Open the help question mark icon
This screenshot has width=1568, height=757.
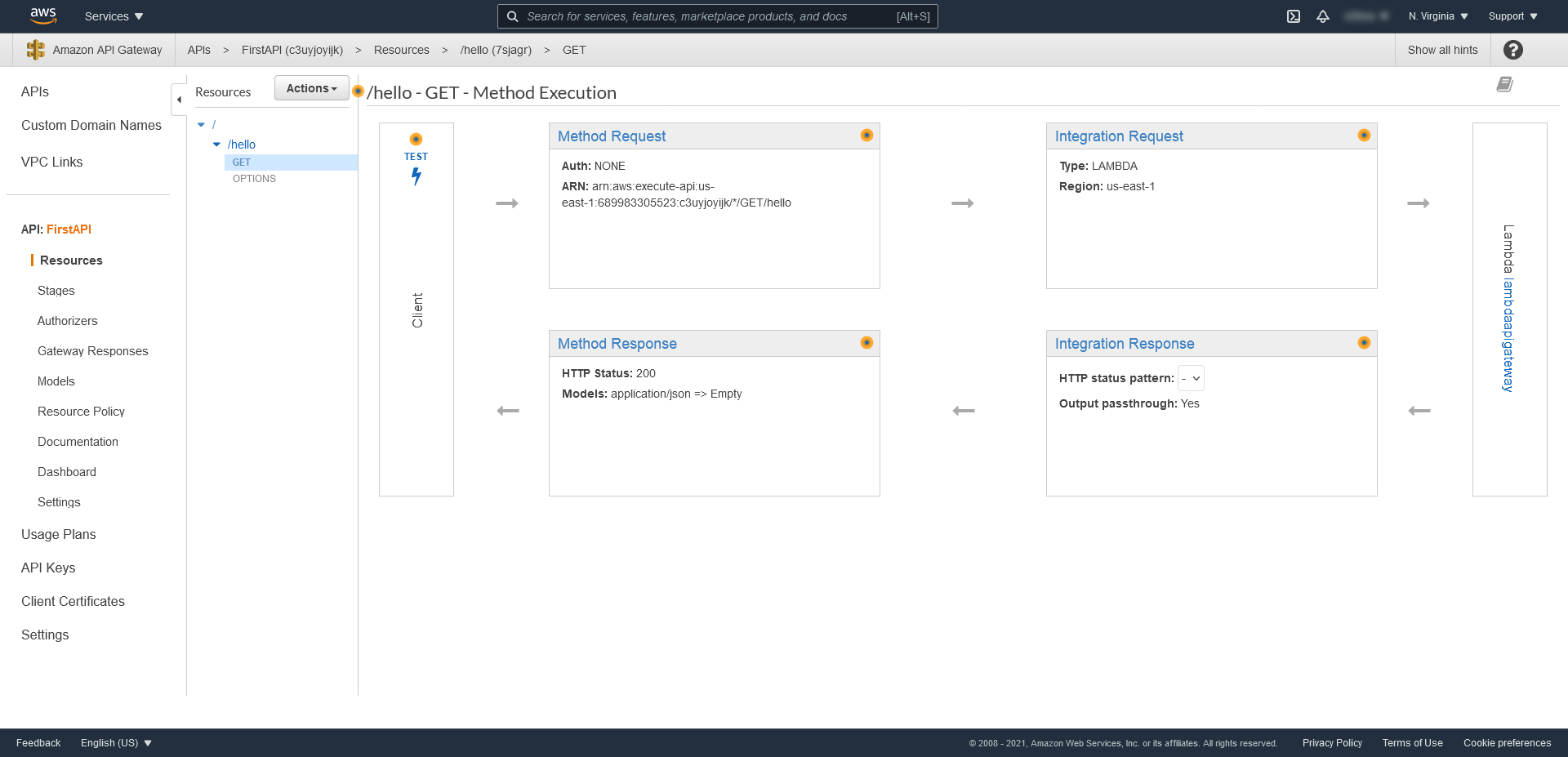coord(1513,50)
